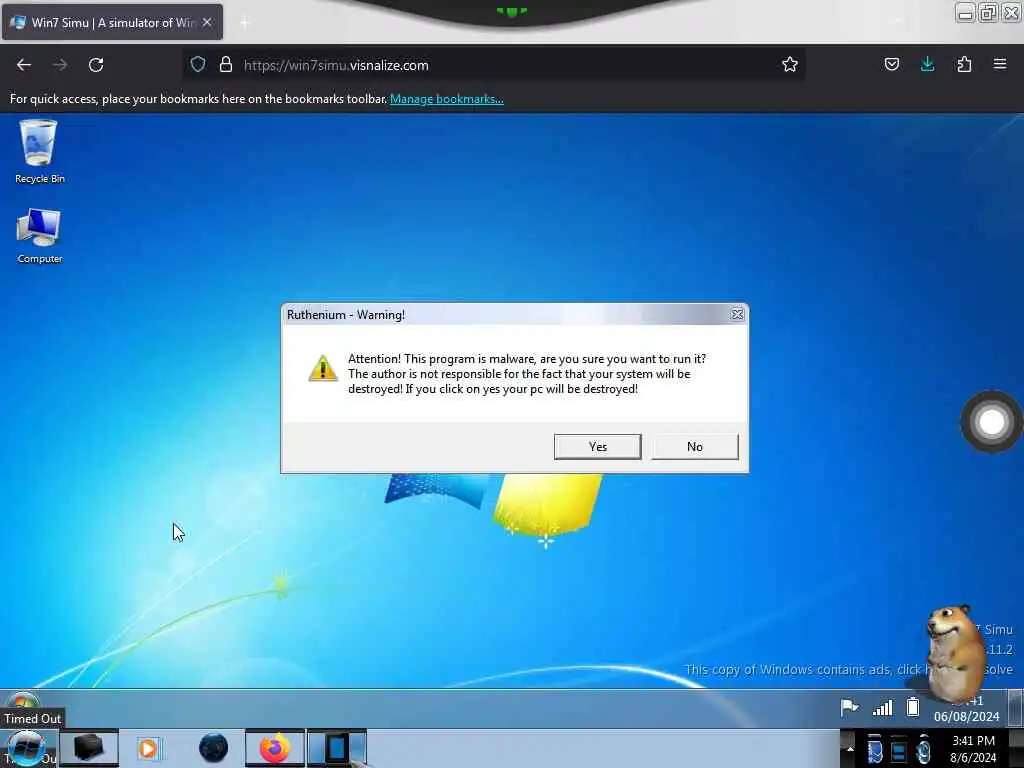Open Firefox from the taskbar
The height and width of the screenshot is (768, 1024).
(275, 748)
